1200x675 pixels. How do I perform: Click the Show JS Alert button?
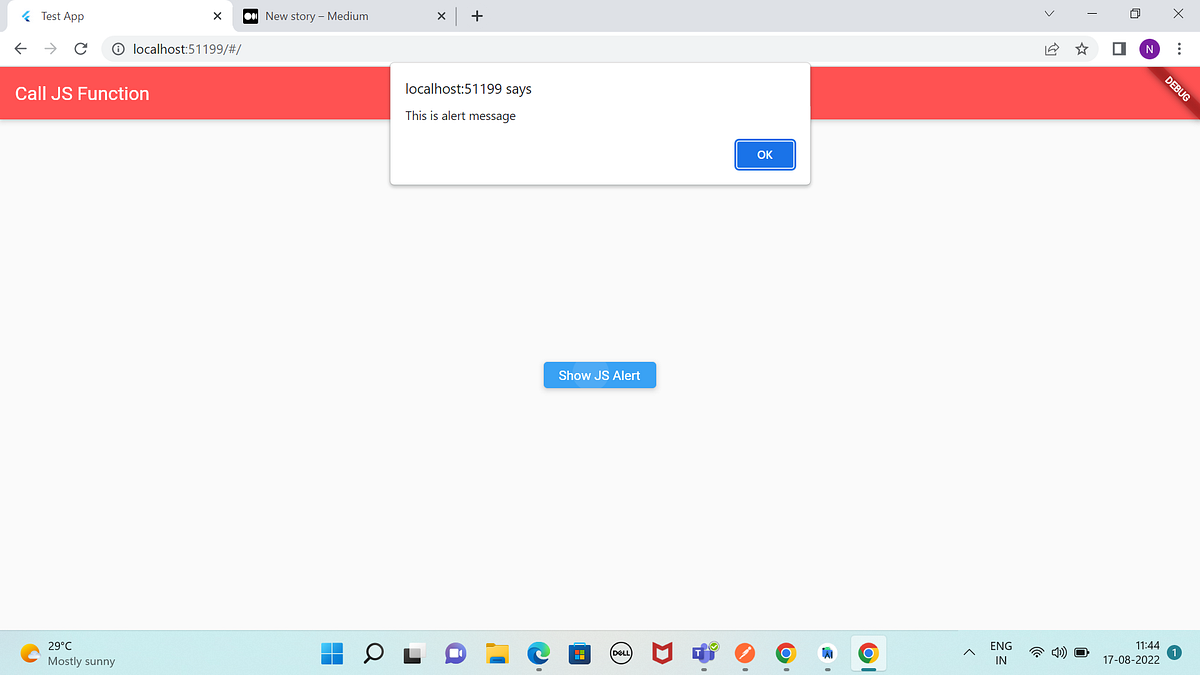[x=599, y=375]
